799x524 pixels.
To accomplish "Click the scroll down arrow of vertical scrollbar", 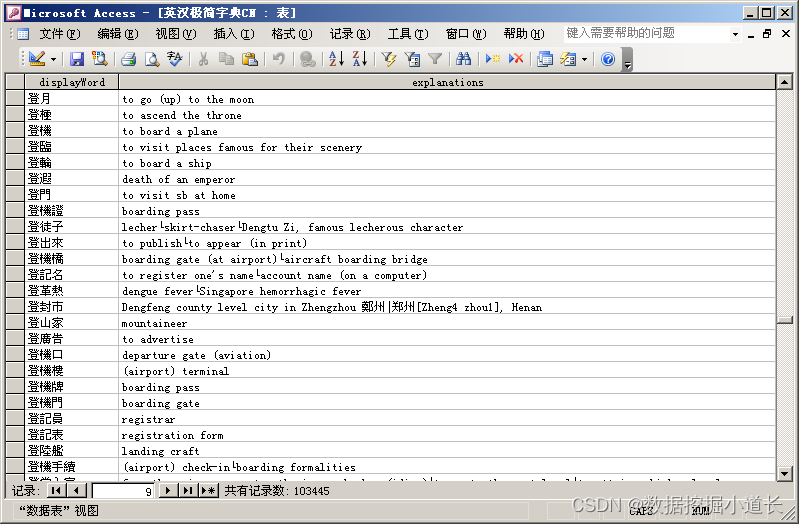I will [785, 474].
